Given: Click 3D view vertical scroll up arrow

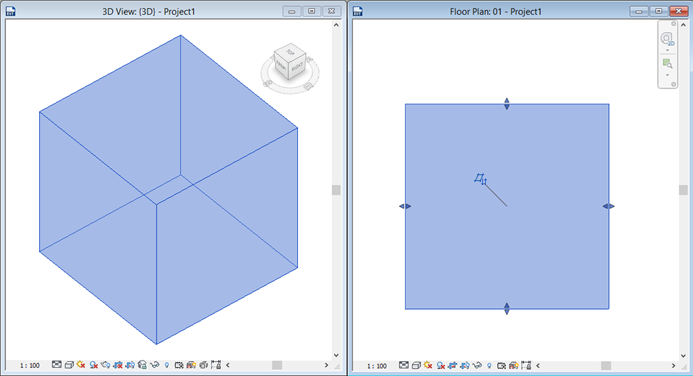Looking at the screenshot, I should point(336,25).
